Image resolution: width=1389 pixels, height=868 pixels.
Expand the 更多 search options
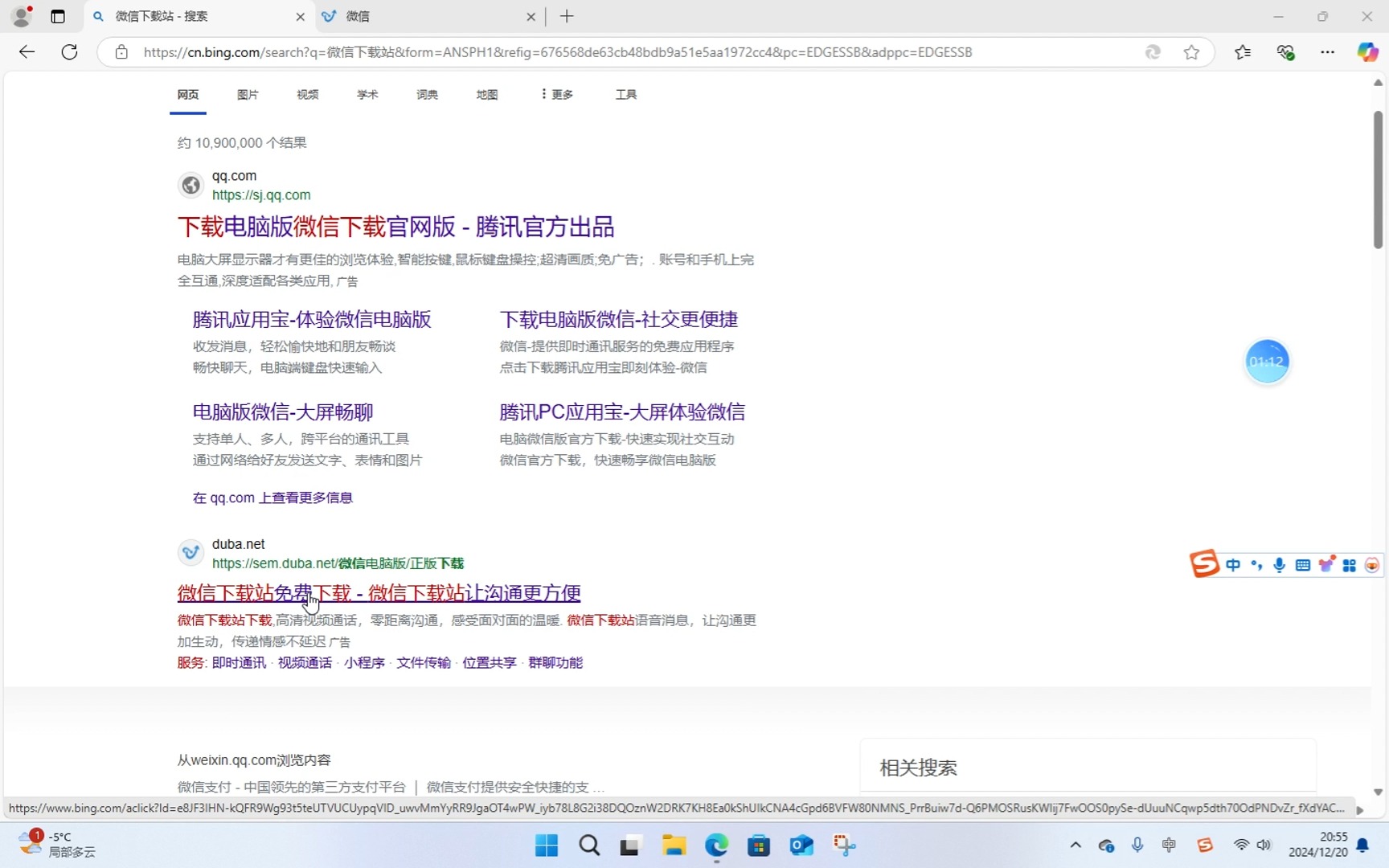coord(556,95)
